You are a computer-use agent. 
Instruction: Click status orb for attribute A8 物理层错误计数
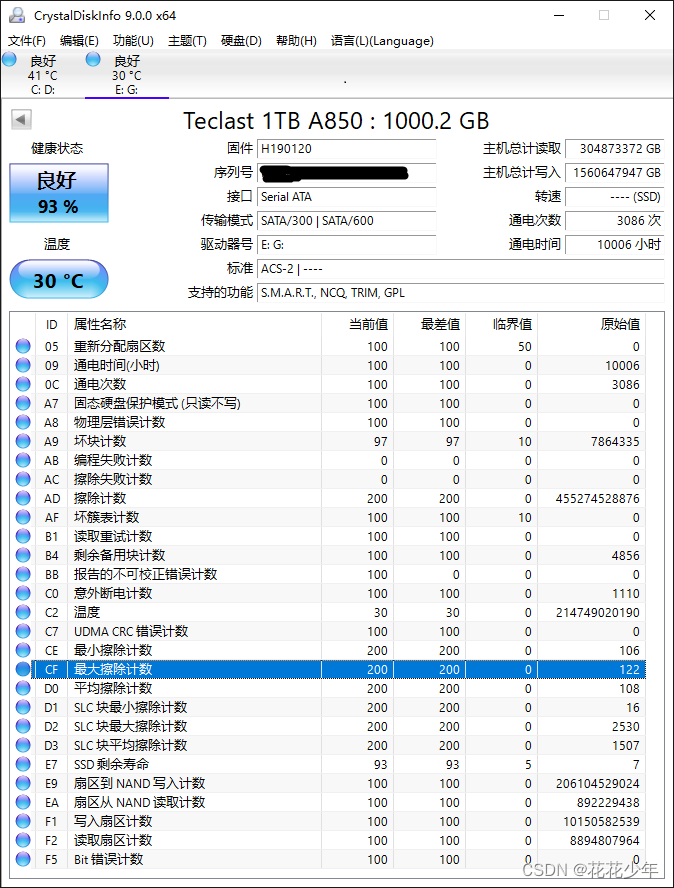point(23,422)
